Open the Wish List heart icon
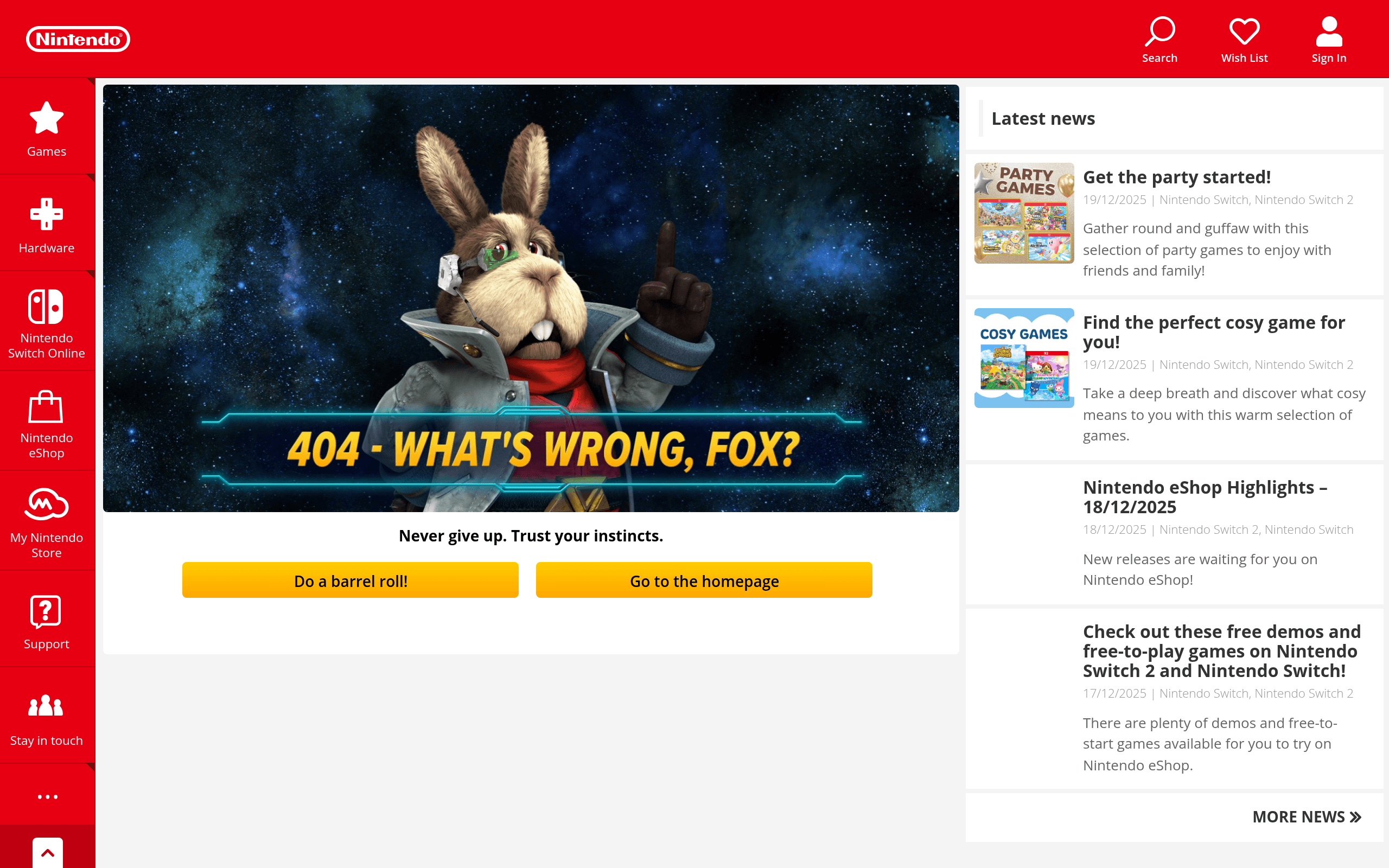The image size is (1389, 868). point(1244,31)
